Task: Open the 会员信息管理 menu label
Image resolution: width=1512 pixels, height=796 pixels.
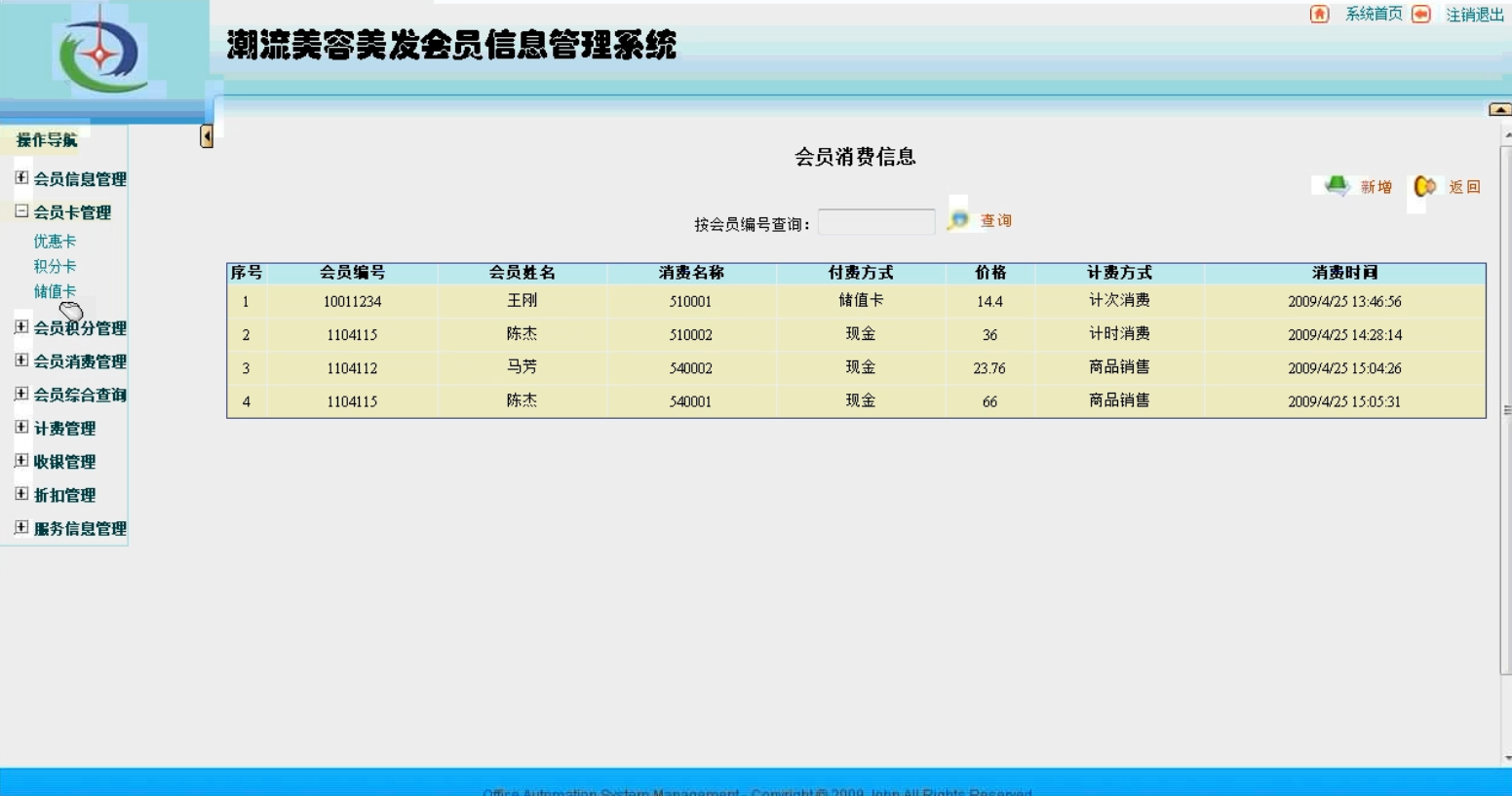Action: coord(80,179)
